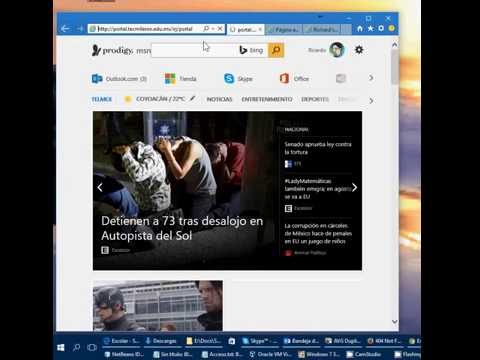Switch to Oracle VM VirtualBox taskbar window
480x360 pixels.
pos(271,354)
